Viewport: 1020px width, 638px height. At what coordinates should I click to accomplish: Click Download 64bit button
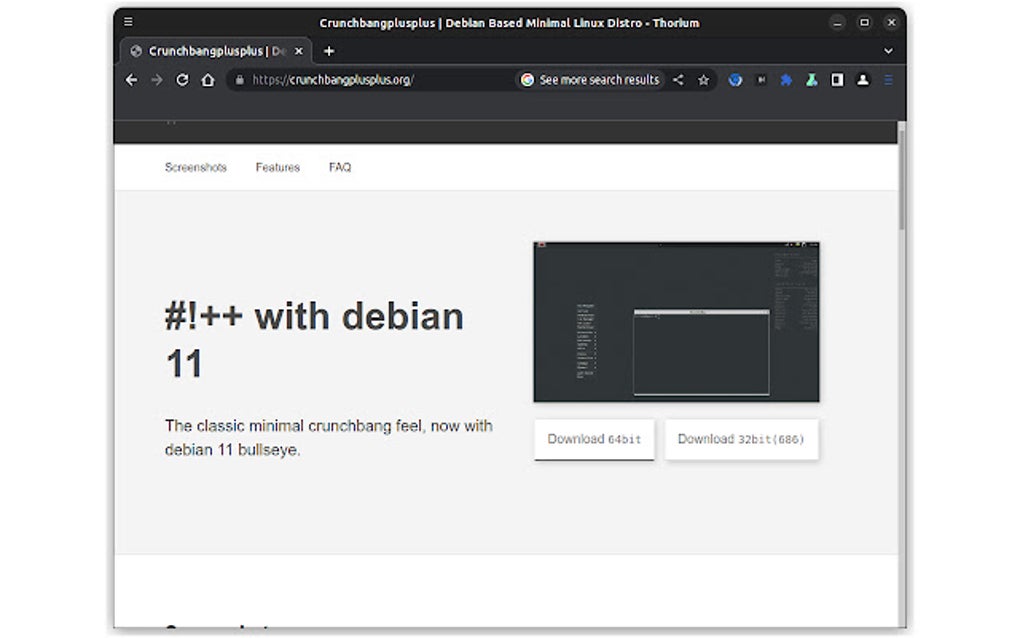coord(593,439)
